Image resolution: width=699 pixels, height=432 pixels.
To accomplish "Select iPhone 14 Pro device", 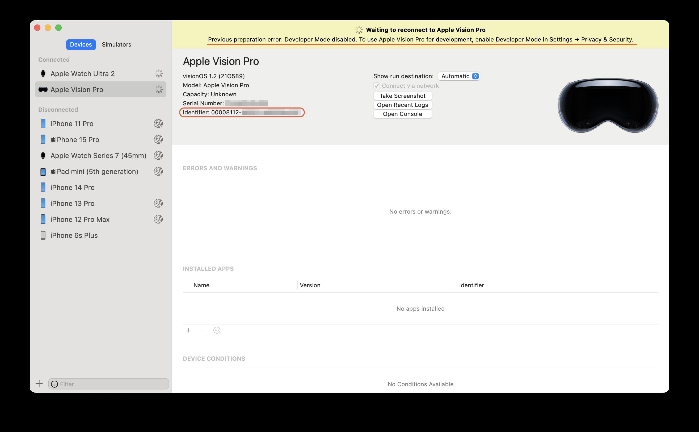I will (x=100, y=188).
